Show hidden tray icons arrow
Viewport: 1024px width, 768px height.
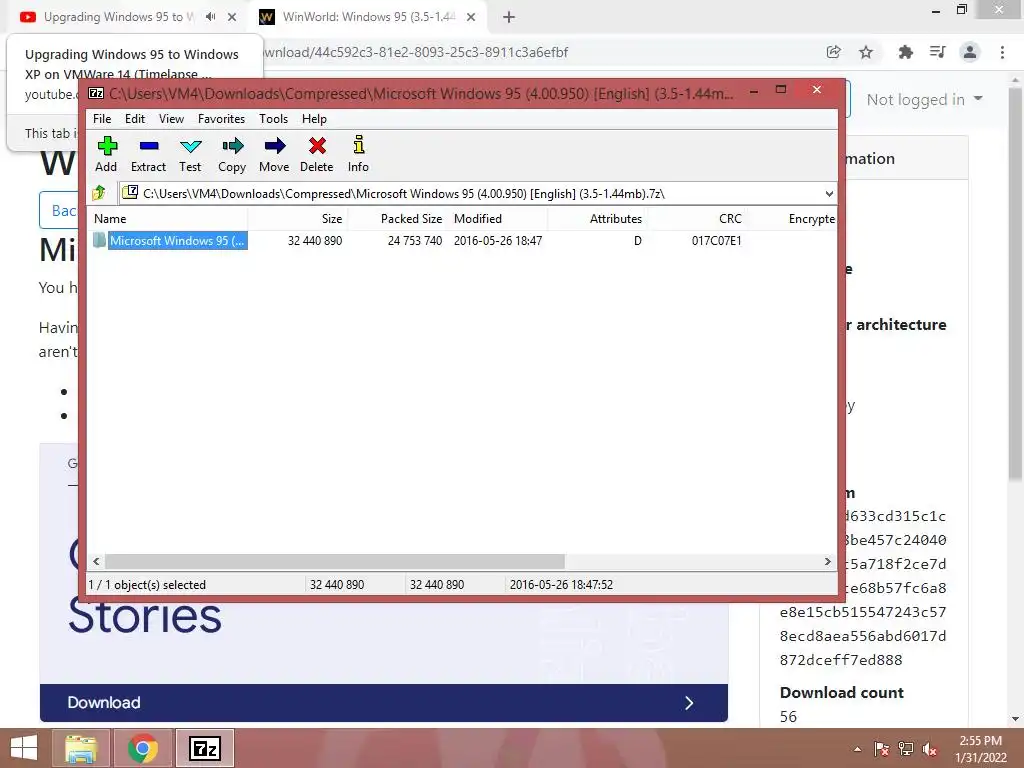[x=857, y=749]
